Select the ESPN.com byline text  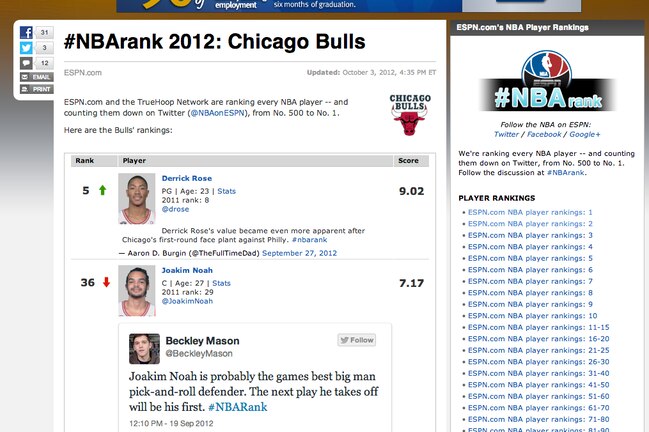click(x=83, y=73)
